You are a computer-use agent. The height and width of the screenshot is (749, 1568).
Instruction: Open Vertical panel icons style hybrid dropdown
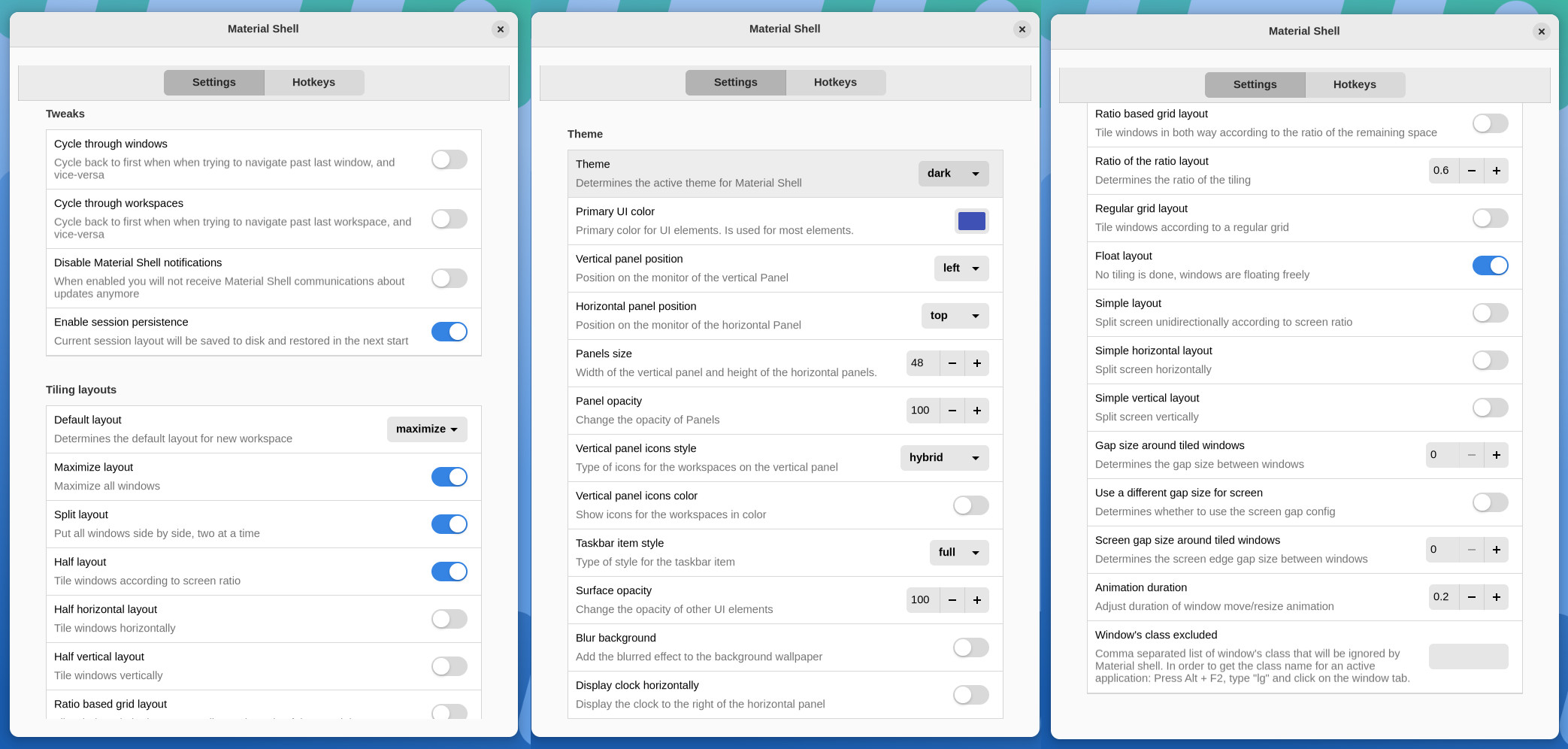pos(944,458)
